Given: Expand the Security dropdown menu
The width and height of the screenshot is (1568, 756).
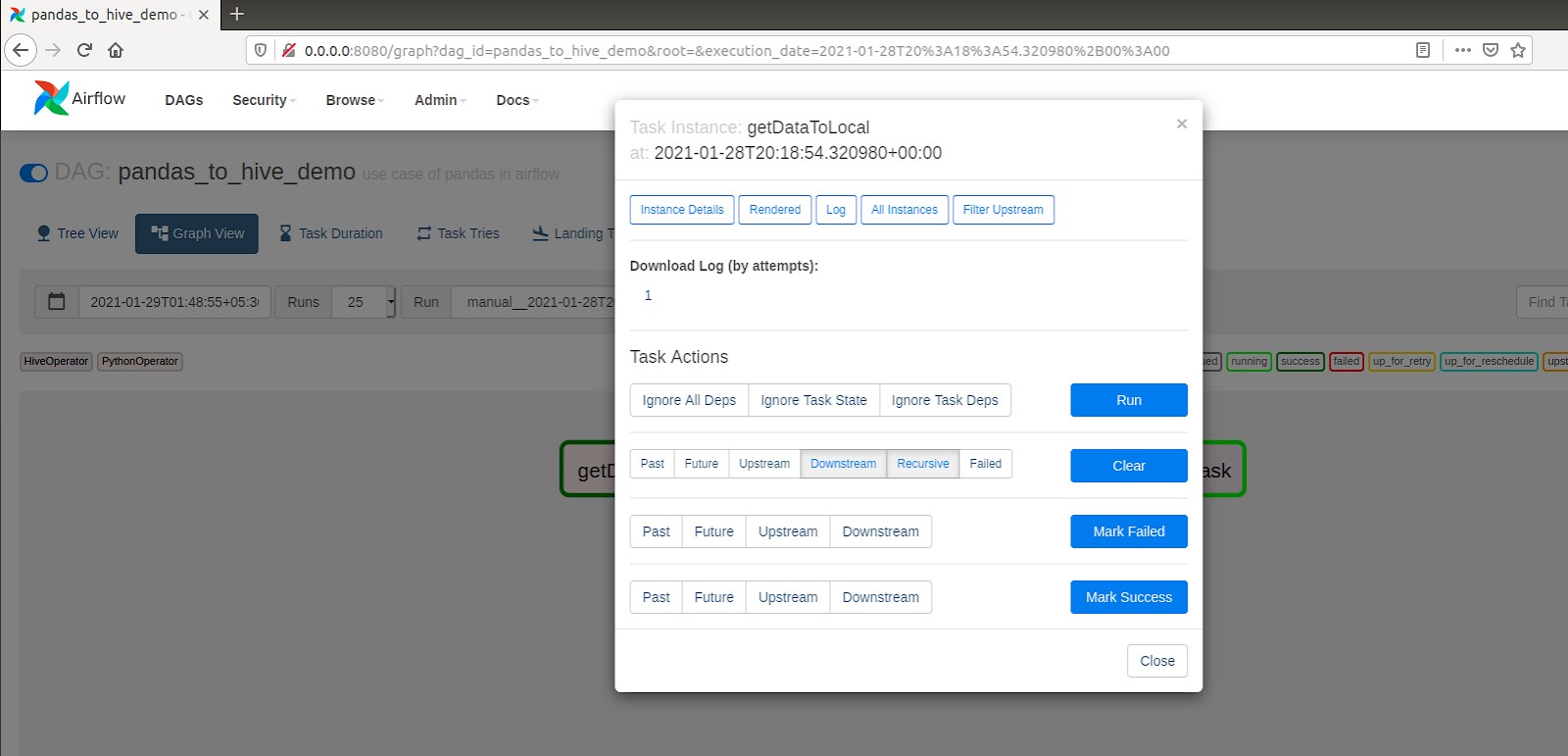Looking at the screenshot, I should tap(263, 100).
